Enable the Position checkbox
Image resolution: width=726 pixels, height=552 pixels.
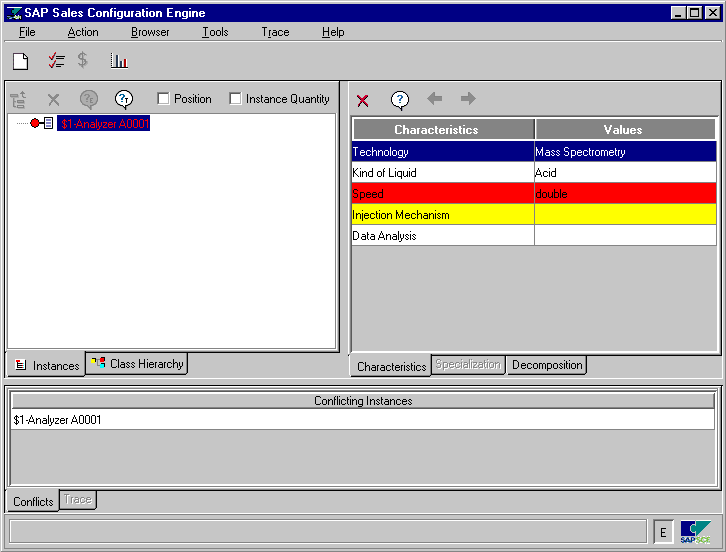point(164,99)
